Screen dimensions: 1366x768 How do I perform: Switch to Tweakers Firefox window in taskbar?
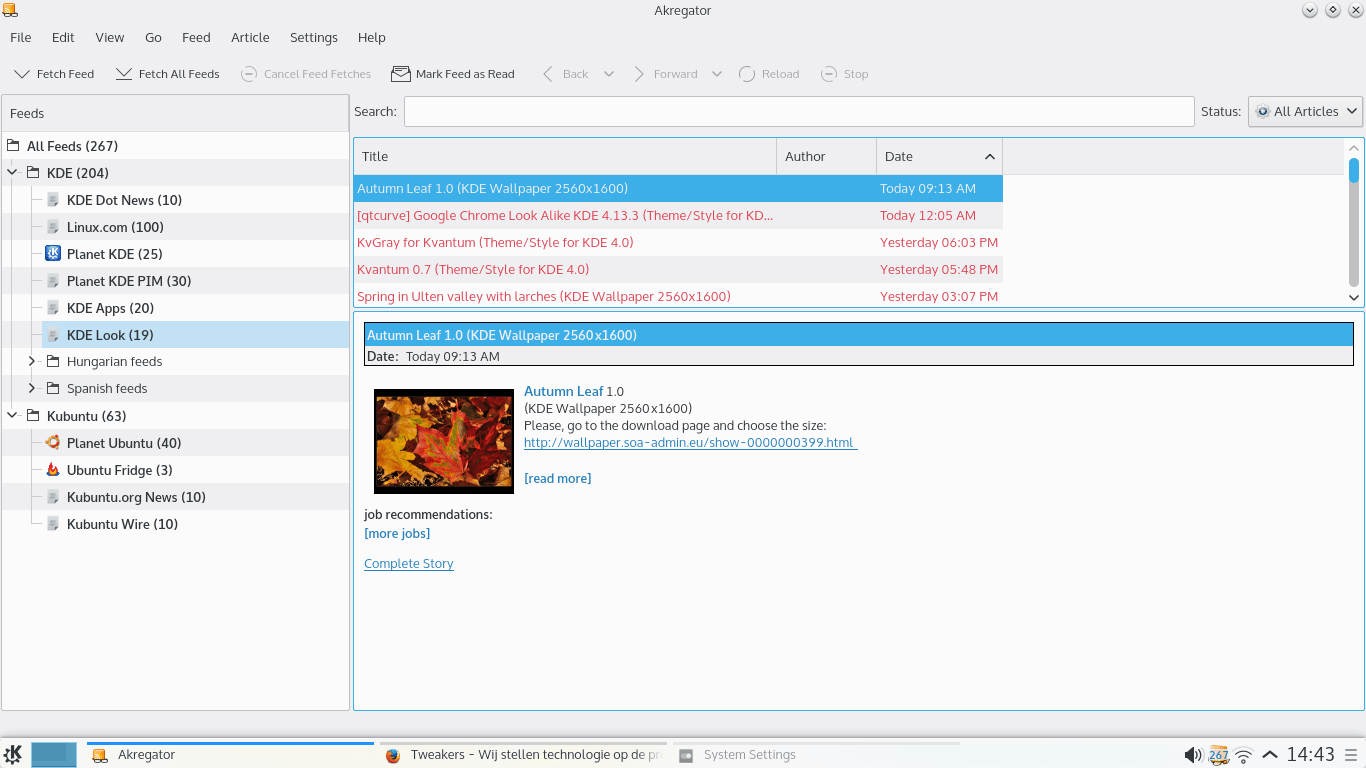tap(524, 755)
